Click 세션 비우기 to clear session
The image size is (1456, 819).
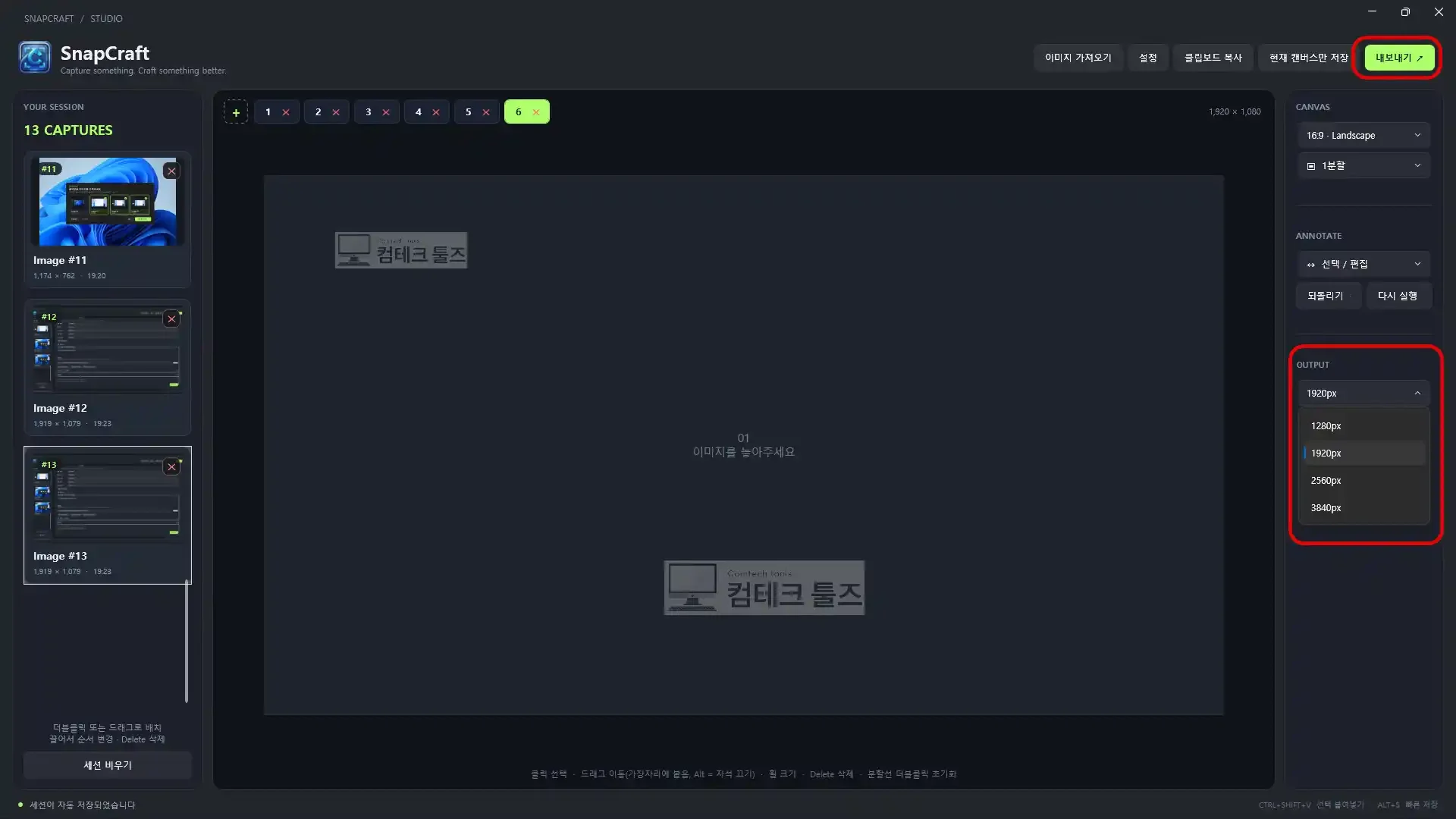coord(108,765)
